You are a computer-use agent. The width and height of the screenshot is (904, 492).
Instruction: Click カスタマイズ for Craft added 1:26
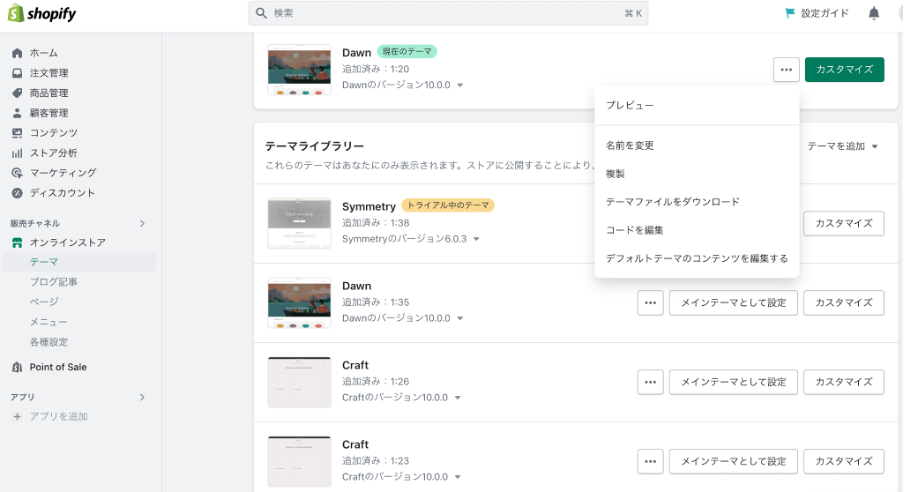pos(843,382)
